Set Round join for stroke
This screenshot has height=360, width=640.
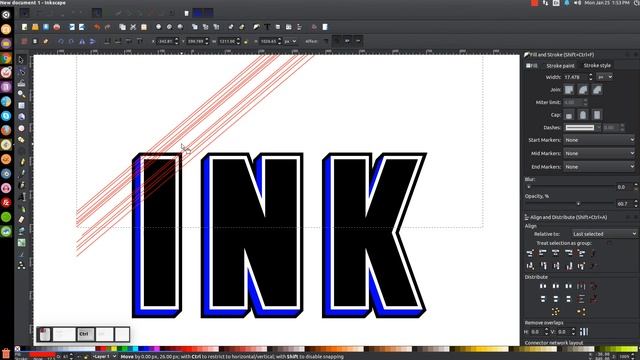pyautogui.click(x=583, y=90)
